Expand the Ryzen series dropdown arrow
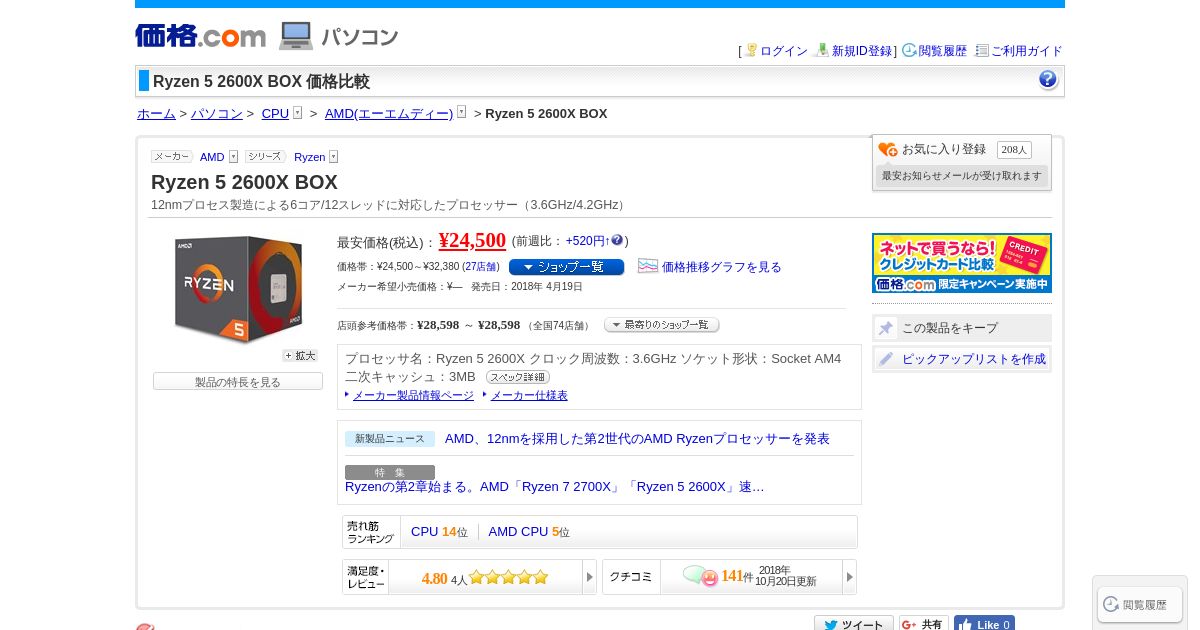The width and height of the screenshot is (1200, 630). tap(333, 157)
